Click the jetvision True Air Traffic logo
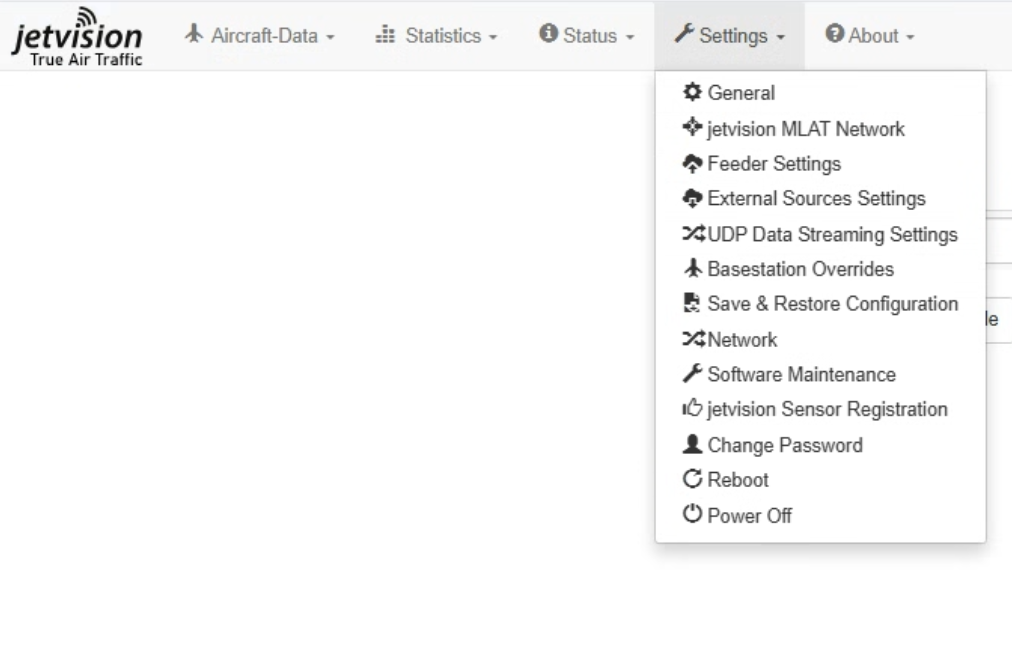Image resolution: width=1012 pixels, height=652 pixels. coord(78,37)
